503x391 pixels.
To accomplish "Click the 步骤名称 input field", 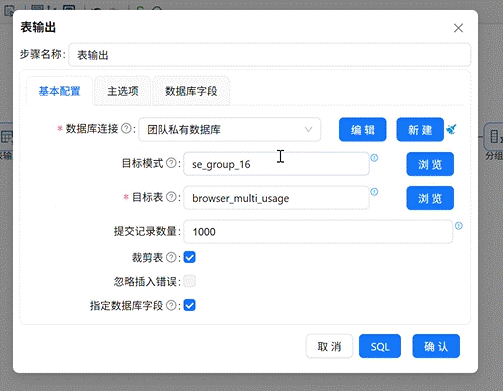I will tap(270, 55).
